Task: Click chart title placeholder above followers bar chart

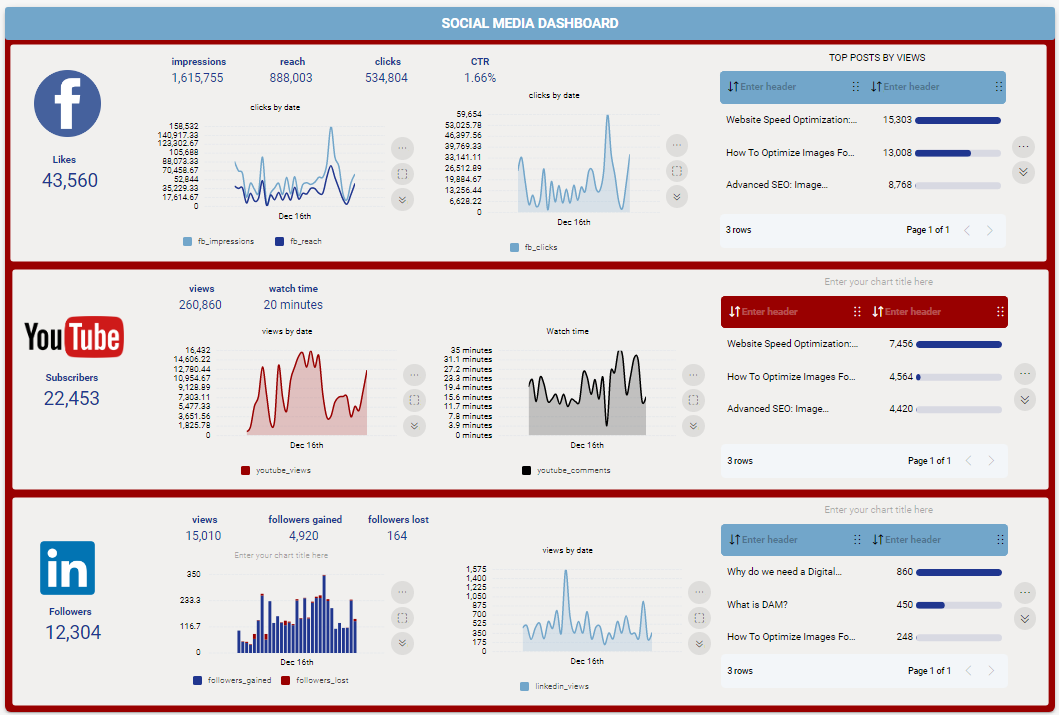Action: (281, 555)
